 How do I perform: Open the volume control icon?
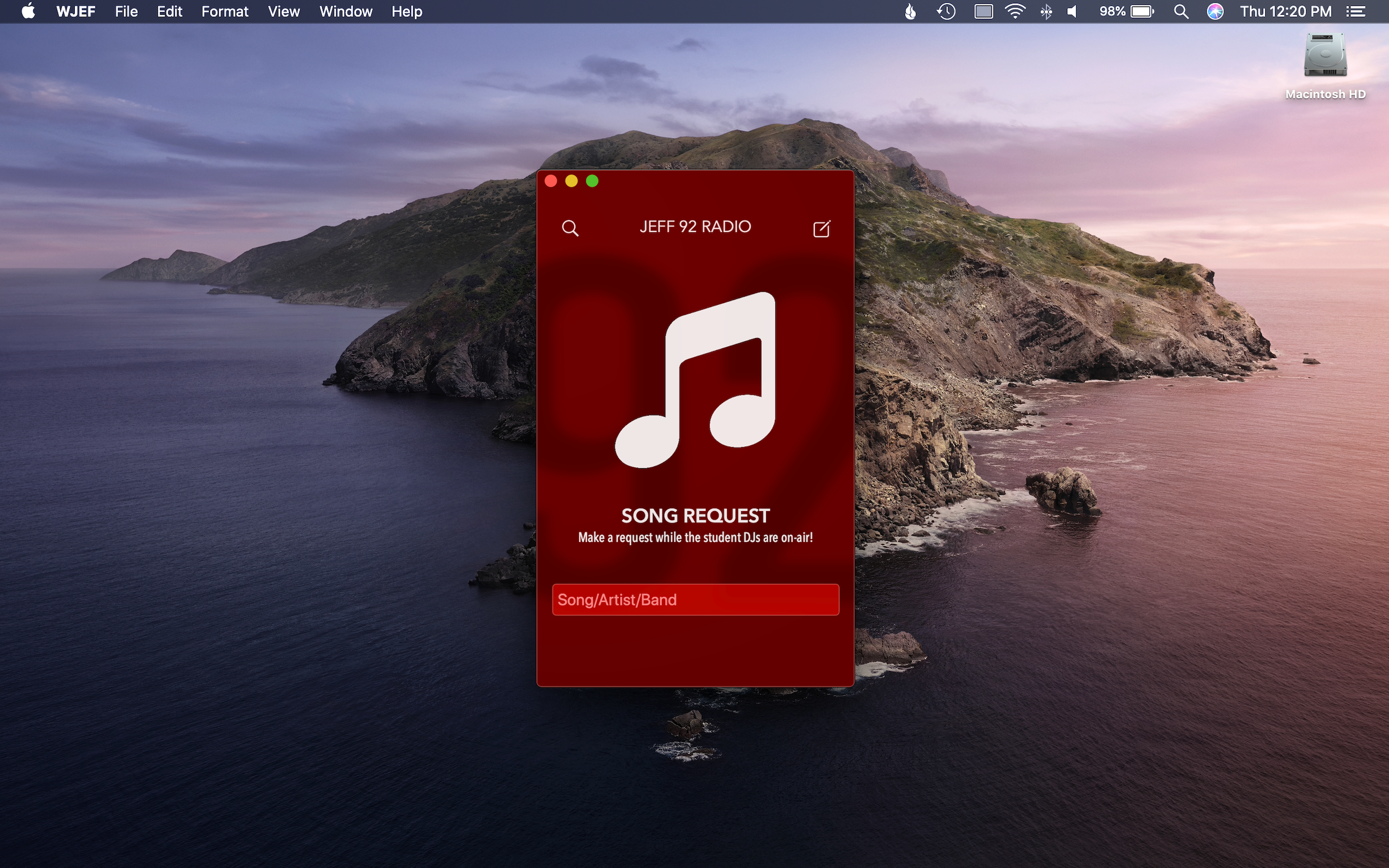click(1072, 11)
